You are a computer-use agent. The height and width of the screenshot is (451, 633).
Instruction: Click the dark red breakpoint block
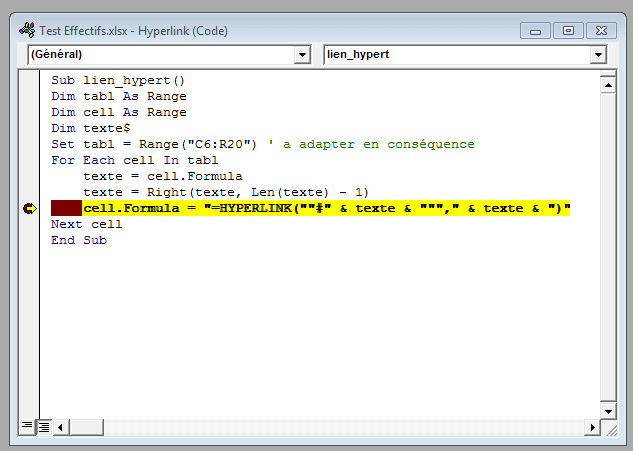pos(66,208)
